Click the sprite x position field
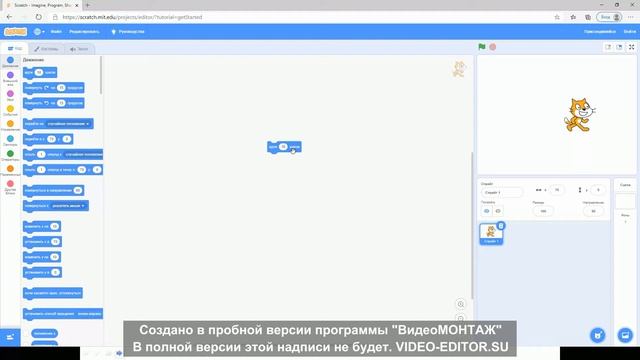640x360 pixels. 557,190
